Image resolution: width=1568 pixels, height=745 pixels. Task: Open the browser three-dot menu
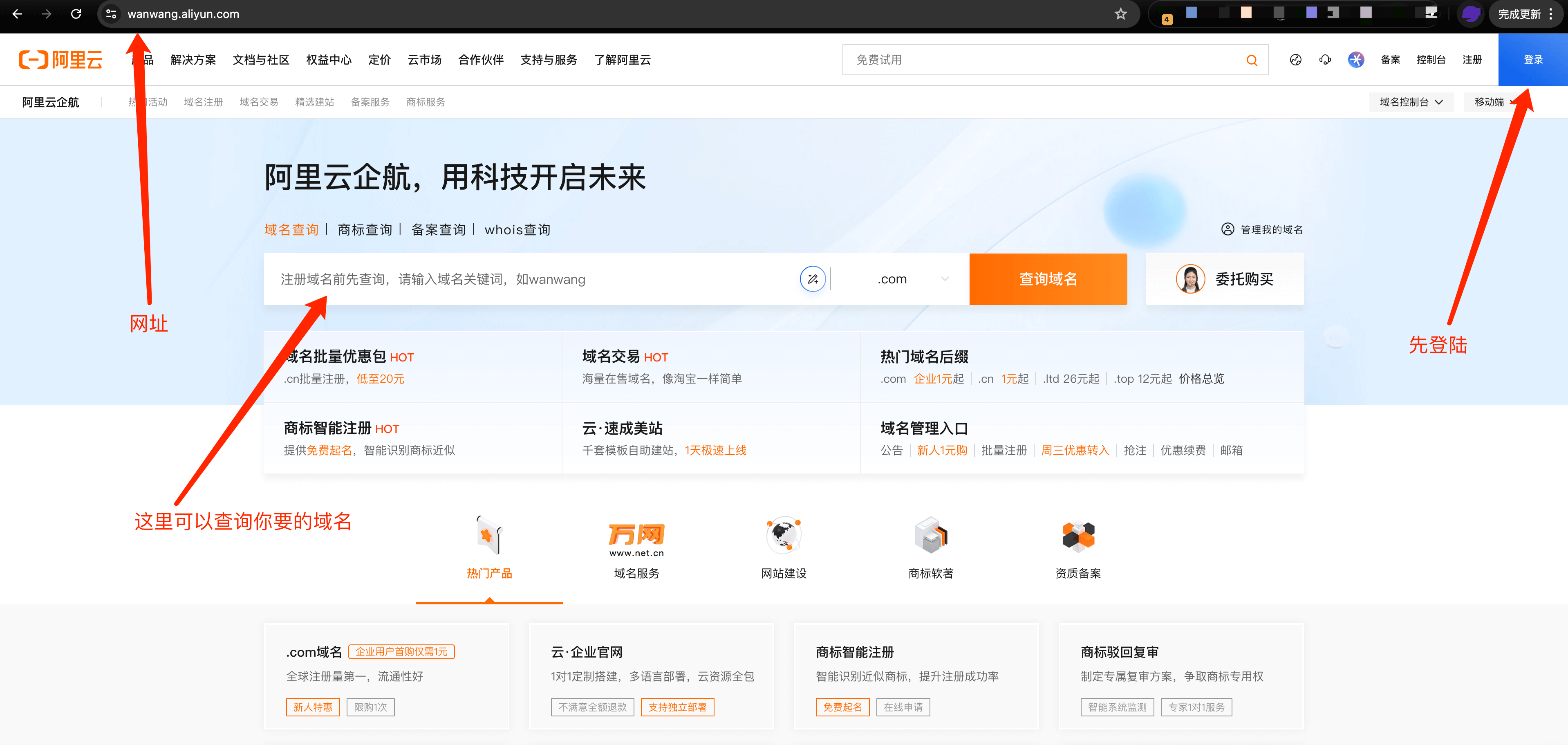click(x=1550, y=13)
